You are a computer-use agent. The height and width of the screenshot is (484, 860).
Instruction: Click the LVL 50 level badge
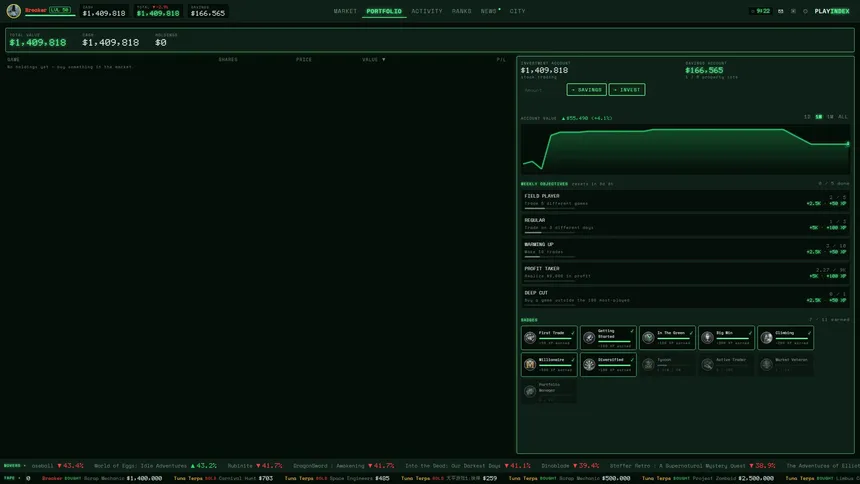point(60,10)
